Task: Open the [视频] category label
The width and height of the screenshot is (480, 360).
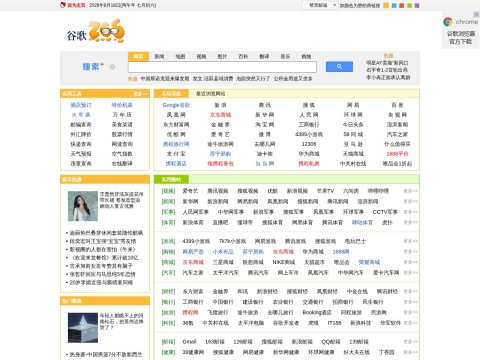Action: point(168,191)
